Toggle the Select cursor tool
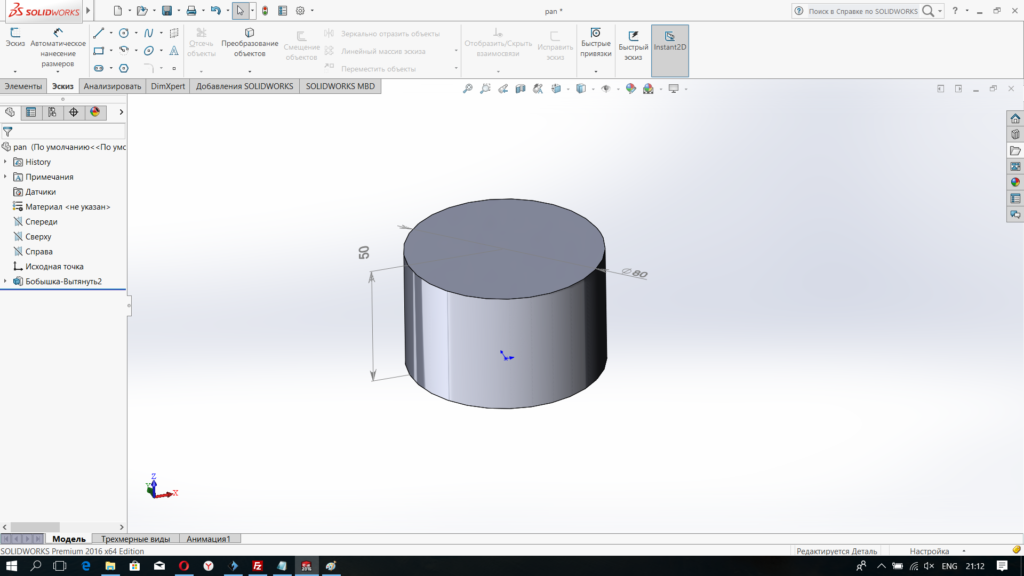1024x576 pixels. click(x=240, y=10)
